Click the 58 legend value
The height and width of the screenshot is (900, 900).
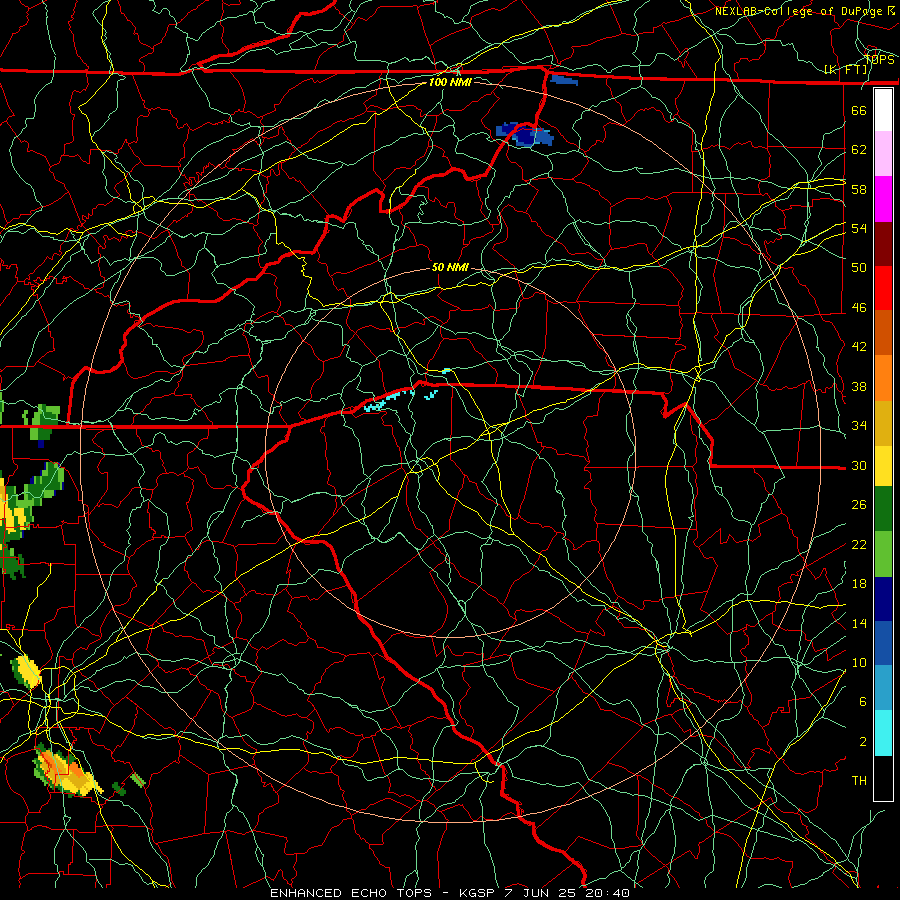pyautogui.click(x=859, y=189)
